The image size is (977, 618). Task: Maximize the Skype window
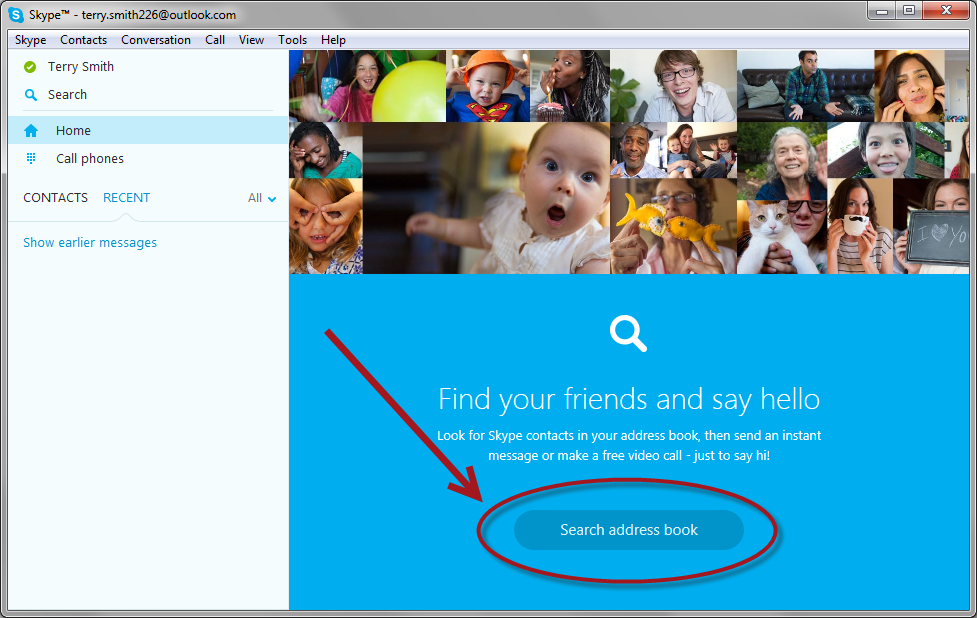click(908, 11)
